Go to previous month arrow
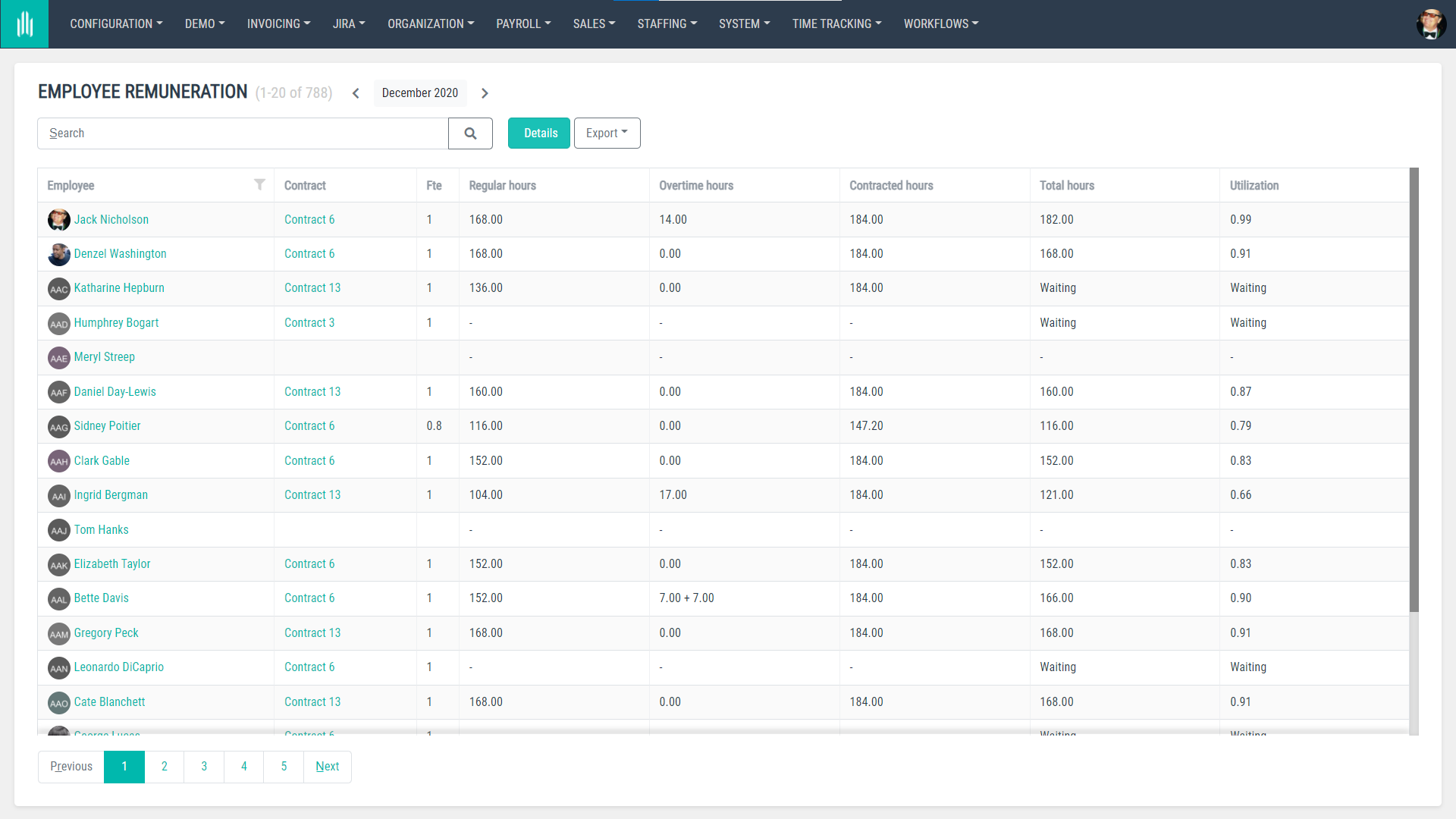The width and height of the screenshot is (1456, 819). tap(356, 93)
